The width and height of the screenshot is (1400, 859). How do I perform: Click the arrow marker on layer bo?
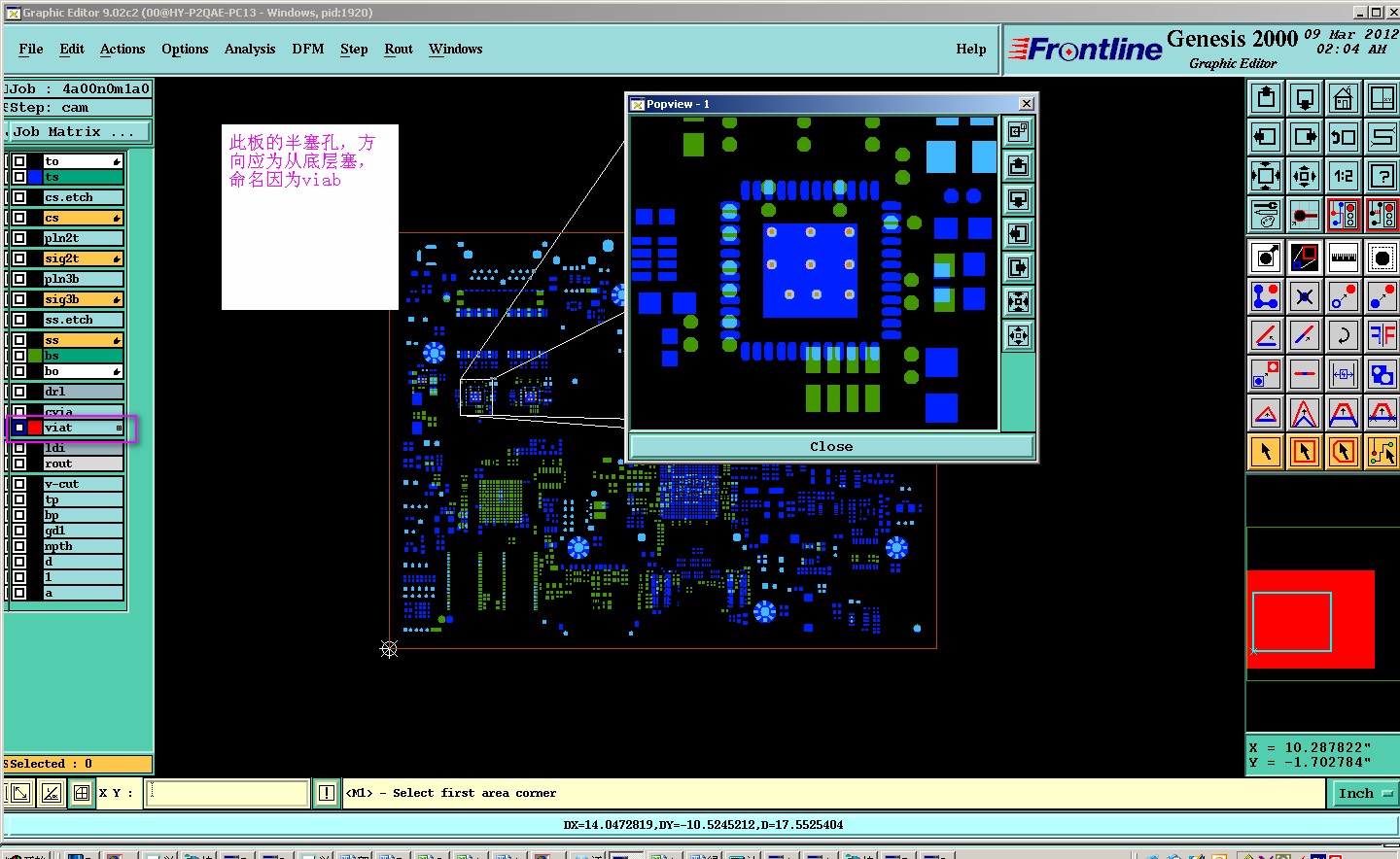click(x=117, y=371)
